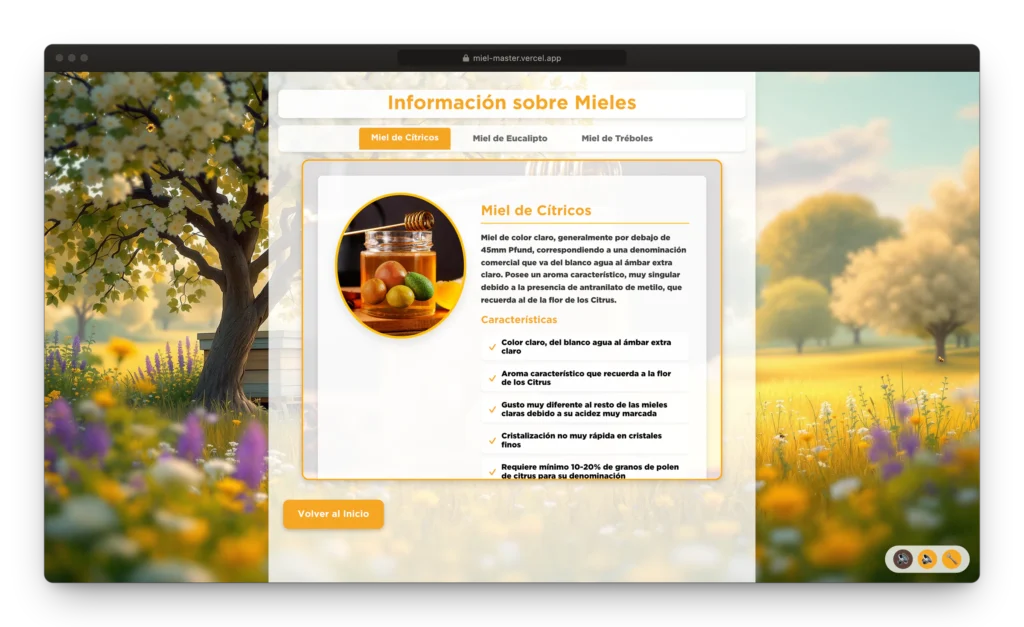Click 'Cristalización no muy rápida' item

pos(584,440)
